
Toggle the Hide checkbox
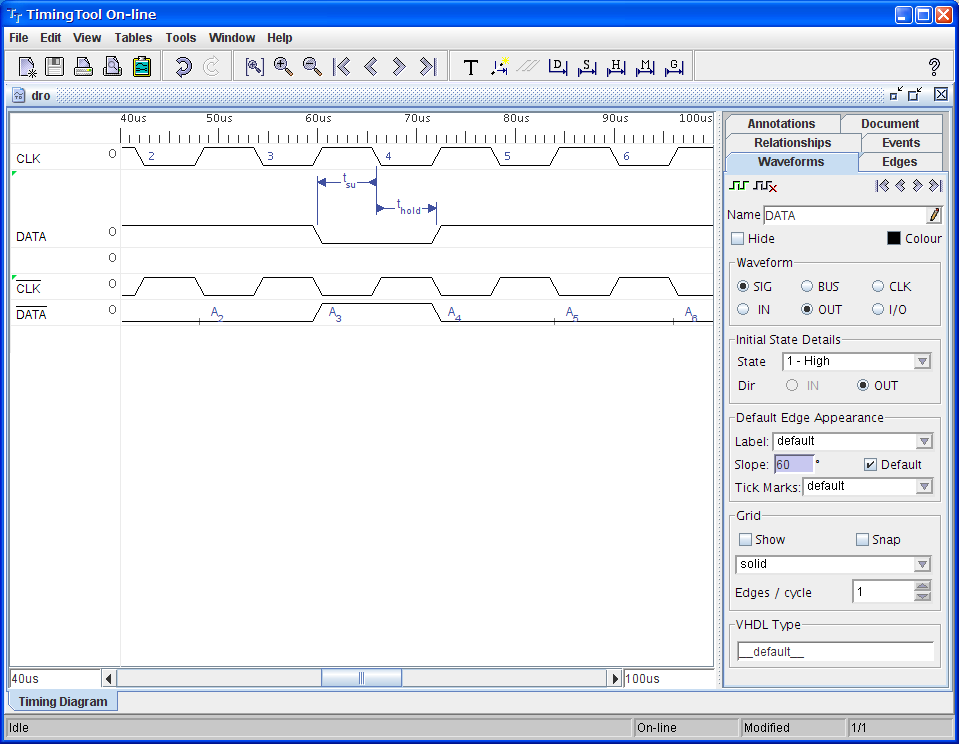[x=738, y=239]
